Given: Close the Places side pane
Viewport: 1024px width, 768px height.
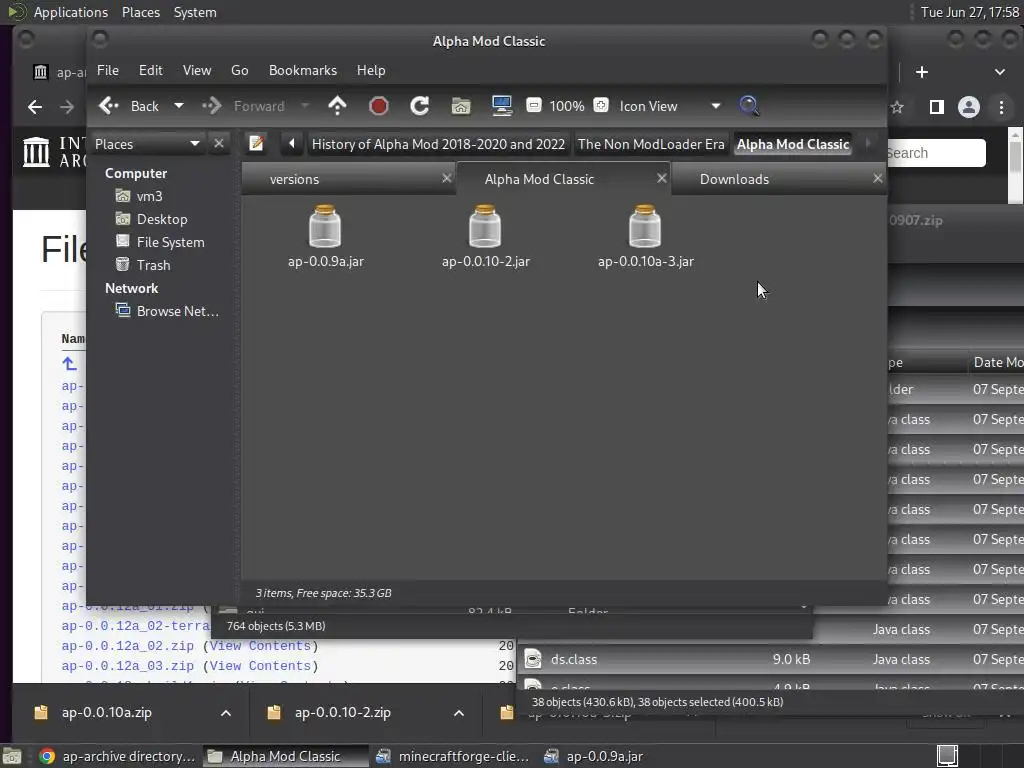Looking at the screenshot, I should [219, 144].
